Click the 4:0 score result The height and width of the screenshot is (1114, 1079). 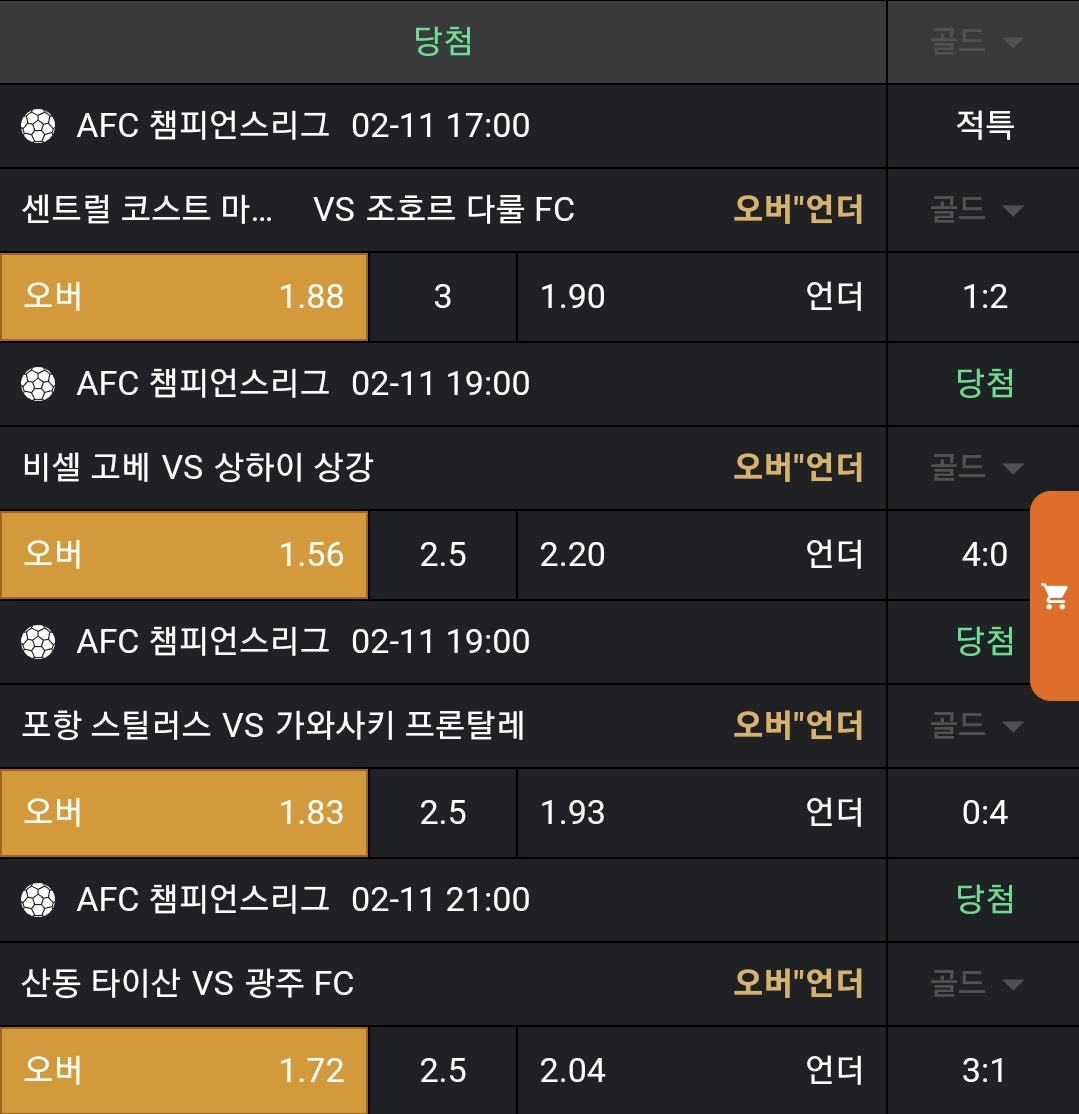click(x=984, y=555)
